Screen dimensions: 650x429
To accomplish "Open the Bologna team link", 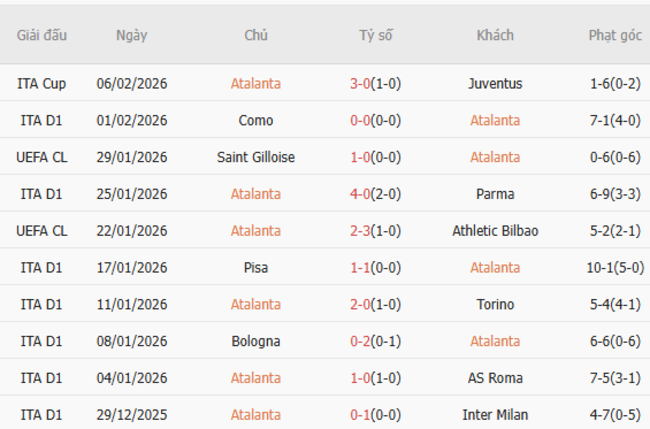I will [256, 341].
